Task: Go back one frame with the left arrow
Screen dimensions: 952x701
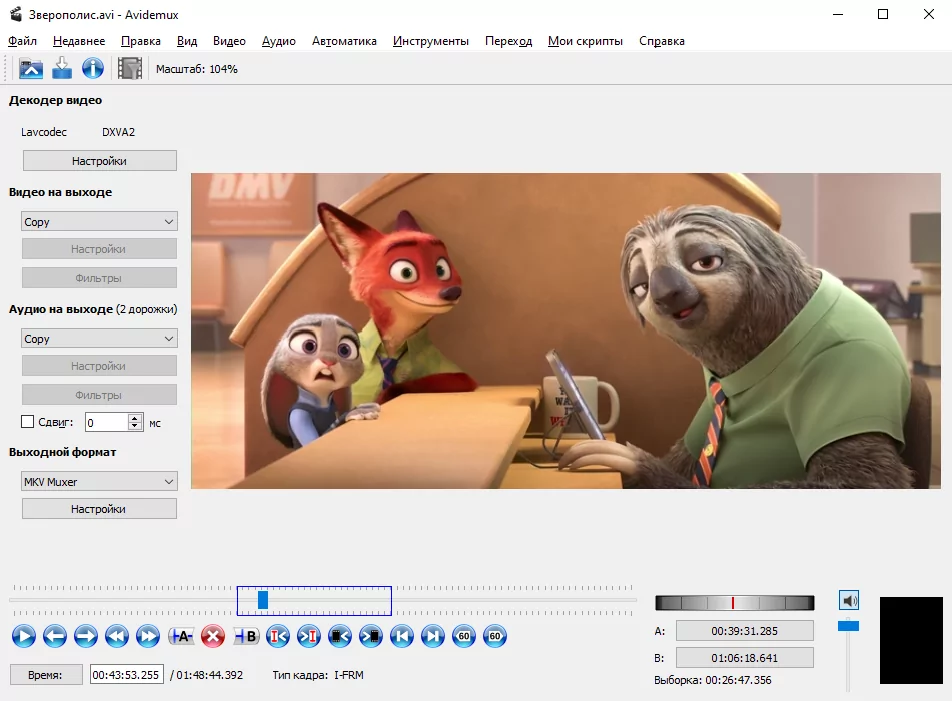Action: [x=55, y=636]
